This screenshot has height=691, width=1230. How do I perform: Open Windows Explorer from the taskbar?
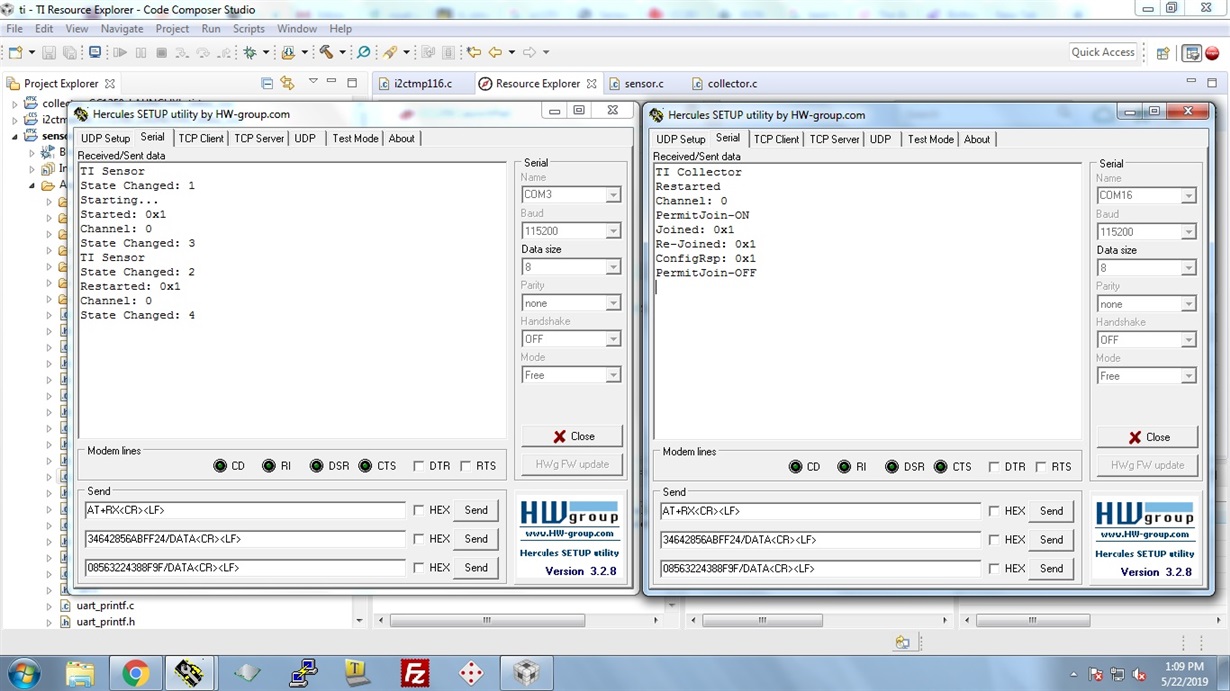pos(80,673)
